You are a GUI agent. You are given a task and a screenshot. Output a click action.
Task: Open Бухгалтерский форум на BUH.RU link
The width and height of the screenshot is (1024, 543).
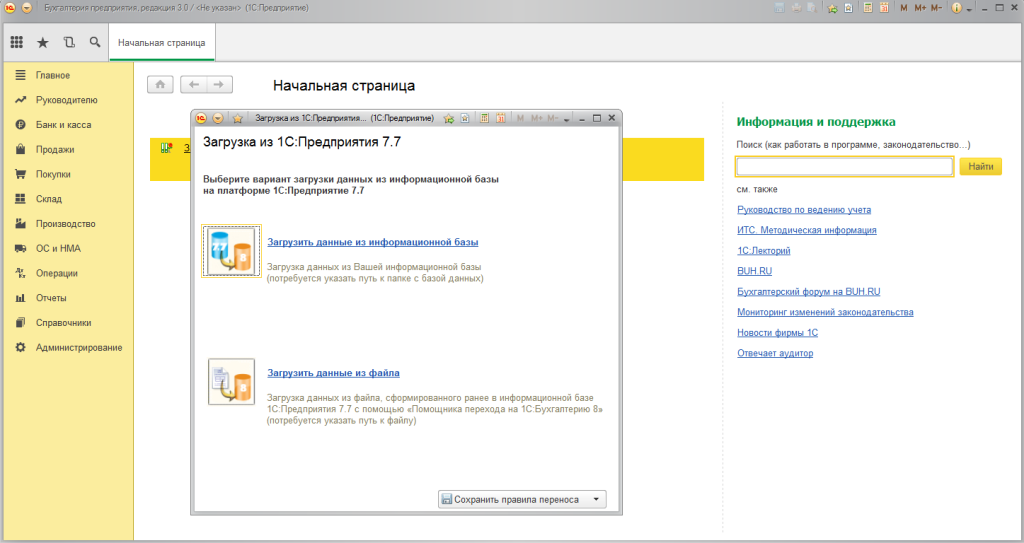coord(808,291)
